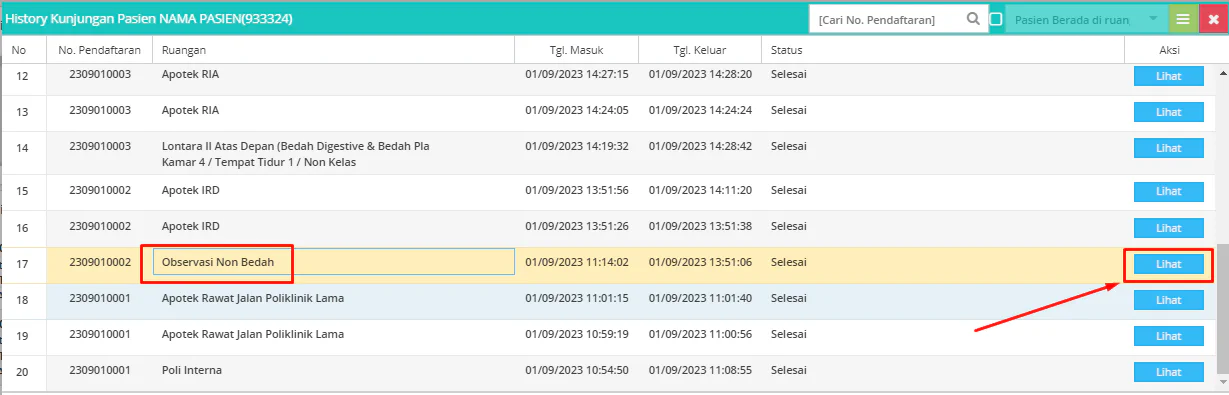The width and height of the screenshot is (1229, 395).
Task: Click Lihat for Lontara II Atas Depan row
Action: coord(1168,148)
